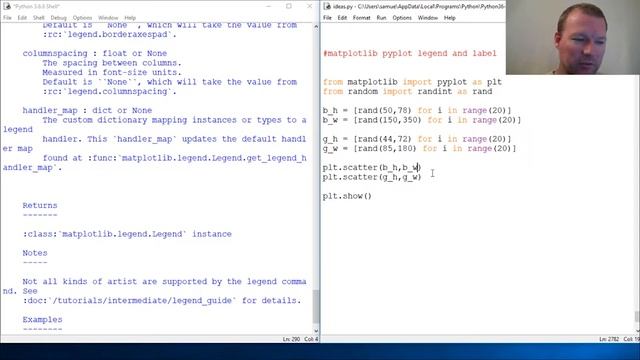Click the 'Returns' heading in Shell output
The image size is (640, 360).
(x=40, y=206)
